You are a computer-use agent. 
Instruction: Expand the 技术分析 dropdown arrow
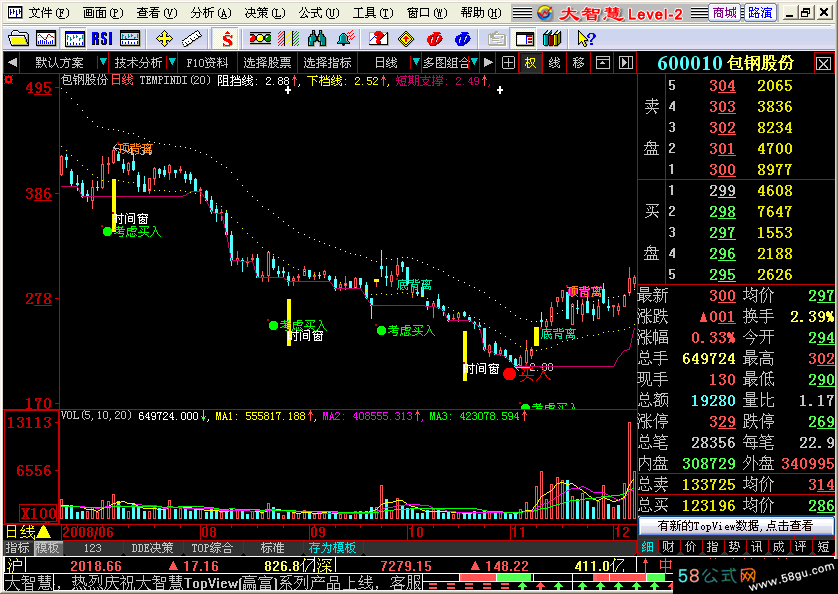pos(172,63)
